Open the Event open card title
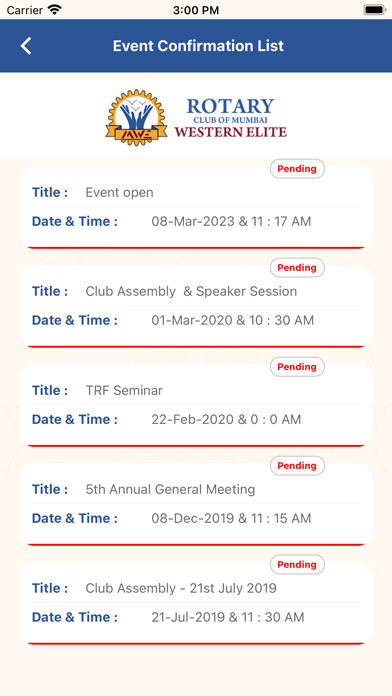The width and height of the screenshot is (392, 696). [119, 193]
